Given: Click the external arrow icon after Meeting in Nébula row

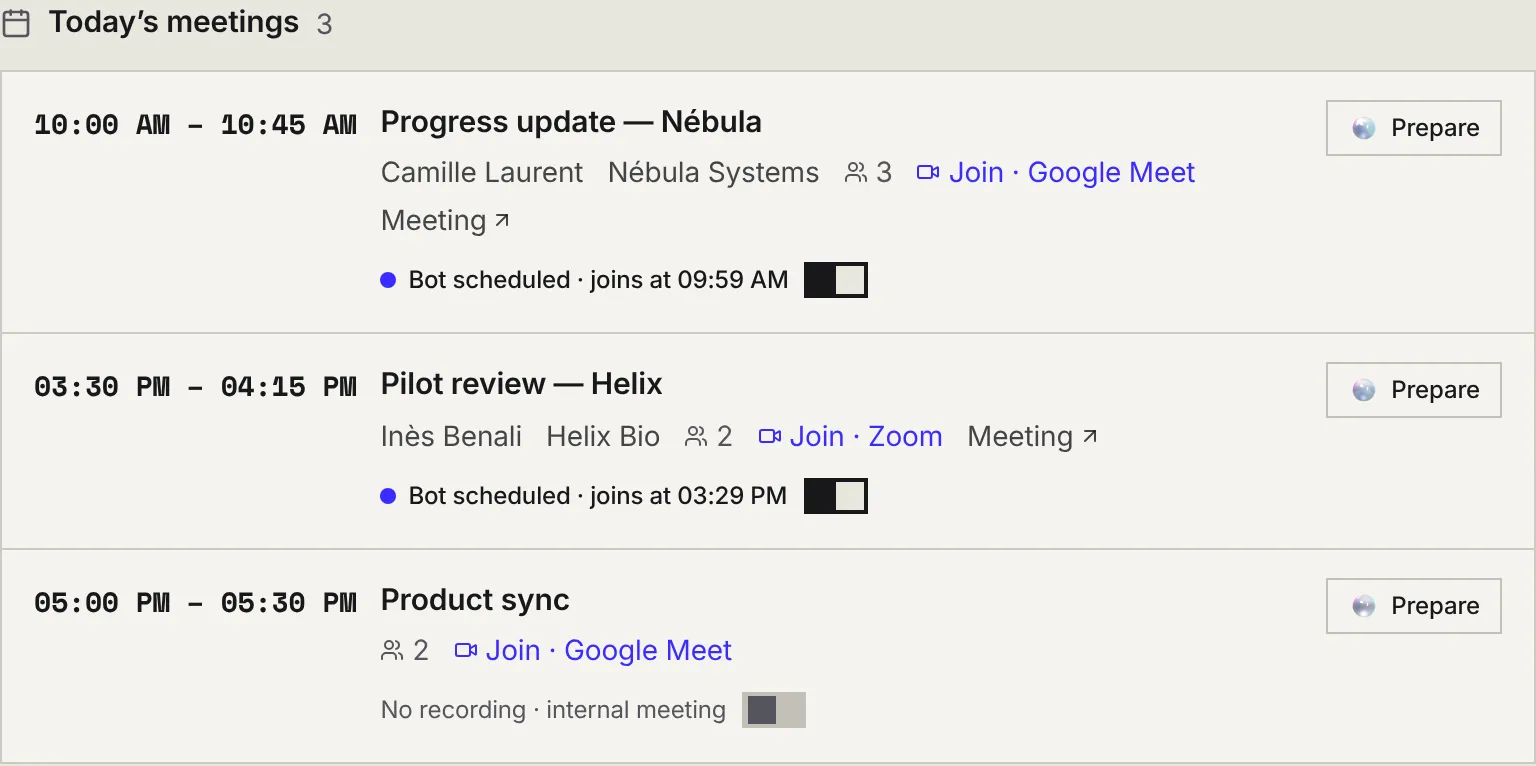Looking at the screenshot, I should tap(502, 218).
